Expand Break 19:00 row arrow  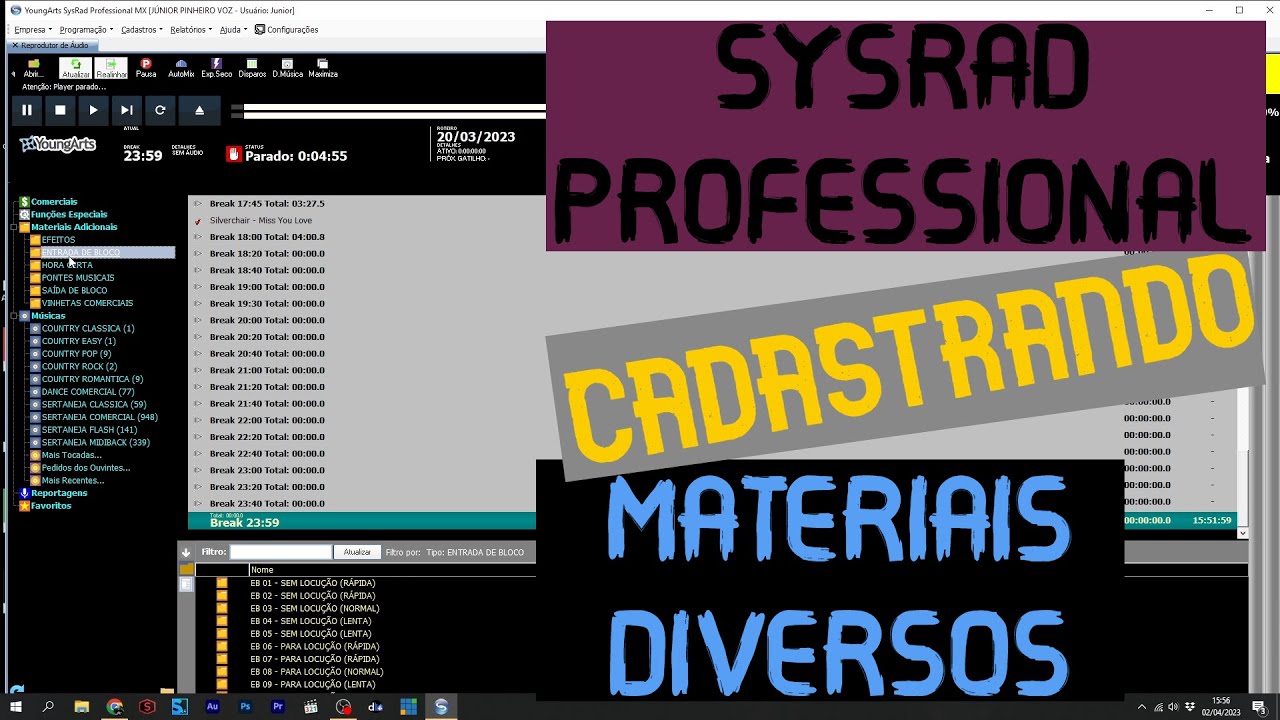(198, 287)
